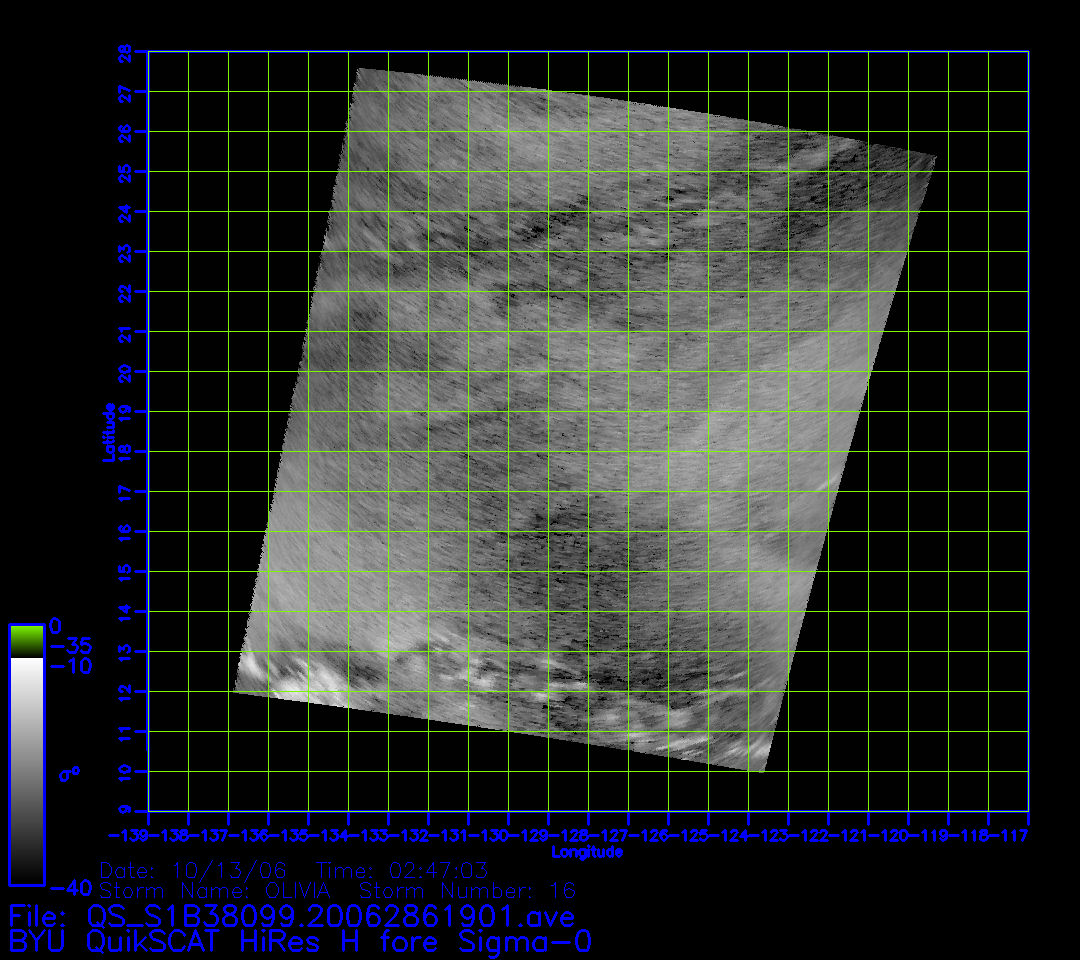Click the Time: 02:47:03 text
Viewport: 1080px width, 960px height.
[x=401, y=869]
